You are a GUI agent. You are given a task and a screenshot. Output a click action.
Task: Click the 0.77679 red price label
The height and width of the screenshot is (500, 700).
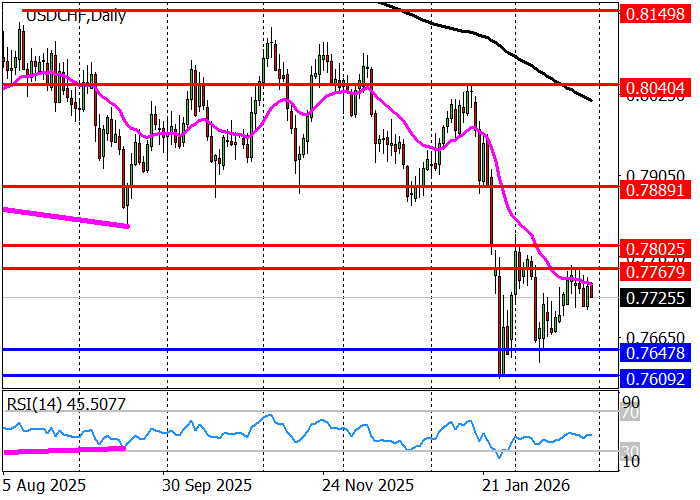[655, 271]
